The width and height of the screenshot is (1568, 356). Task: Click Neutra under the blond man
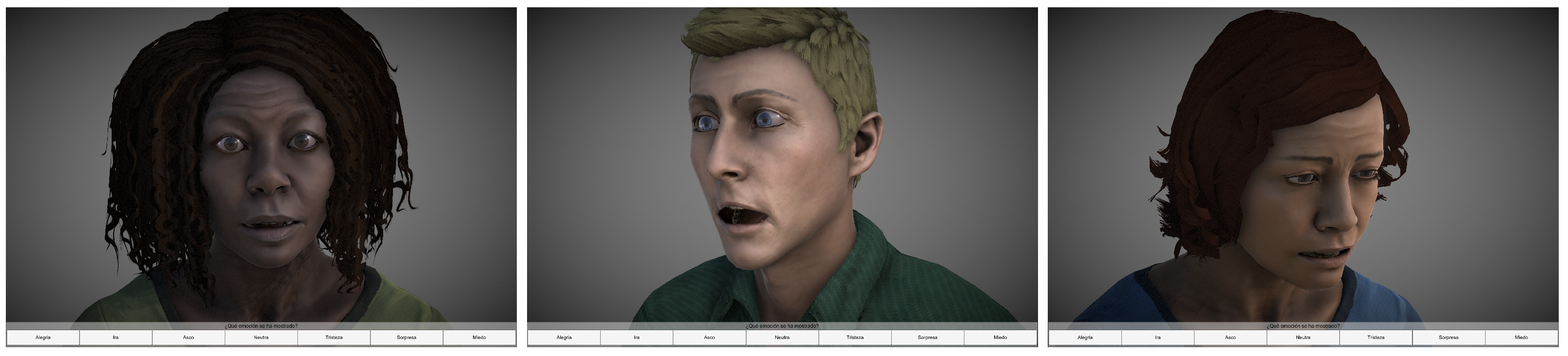(782, 337)
